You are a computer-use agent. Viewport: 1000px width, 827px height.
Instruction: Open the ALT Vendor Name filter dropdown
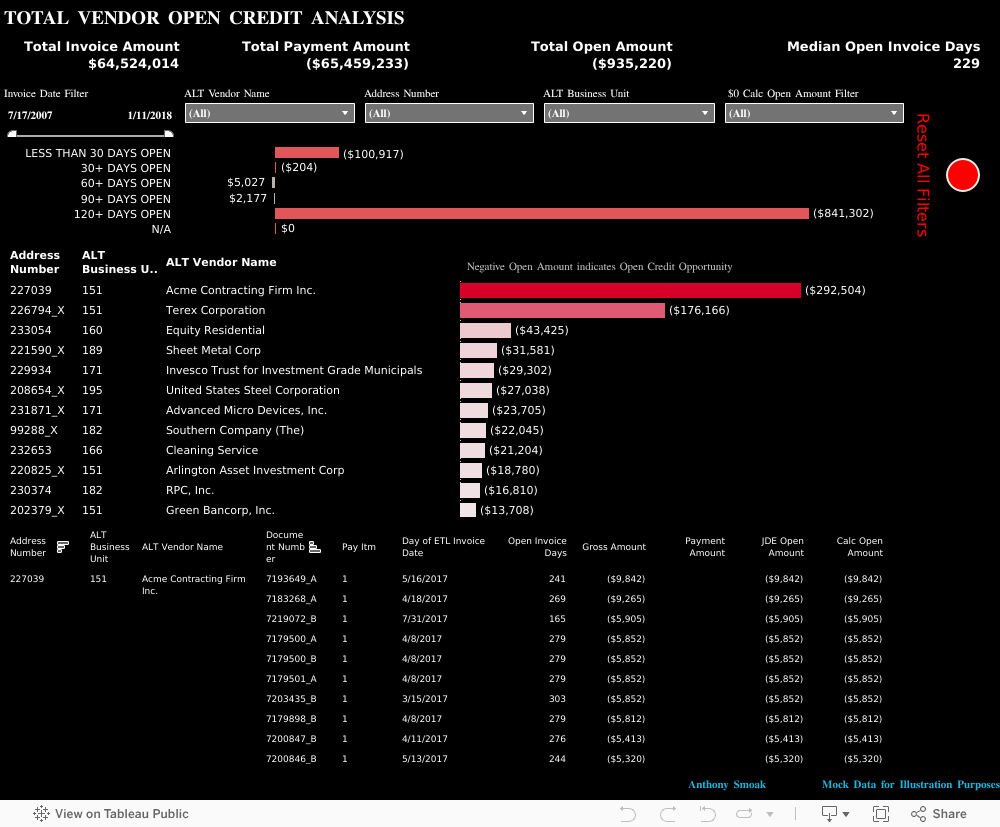[269, 113]
